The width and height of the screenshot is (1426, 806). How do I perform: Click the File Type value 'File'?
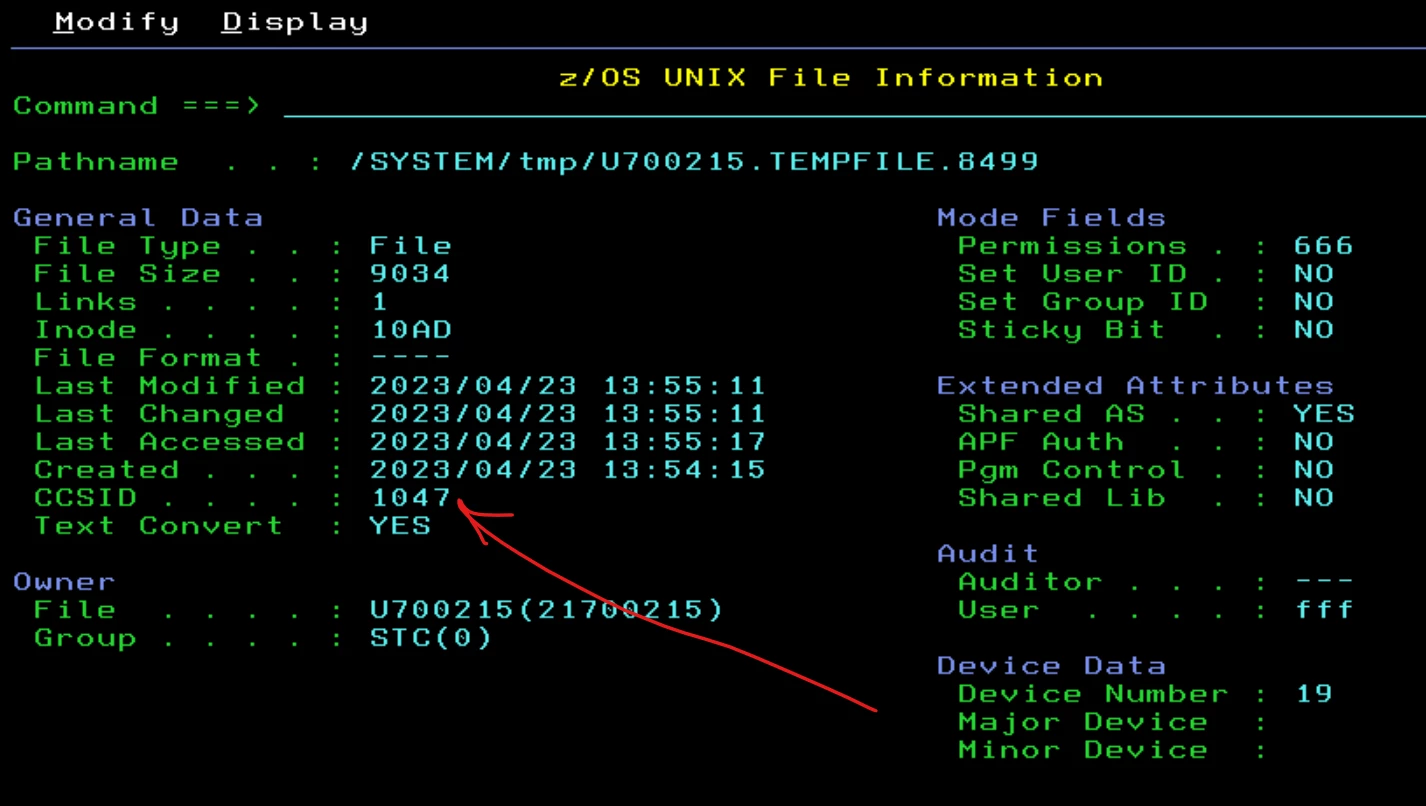click(410, 246)
